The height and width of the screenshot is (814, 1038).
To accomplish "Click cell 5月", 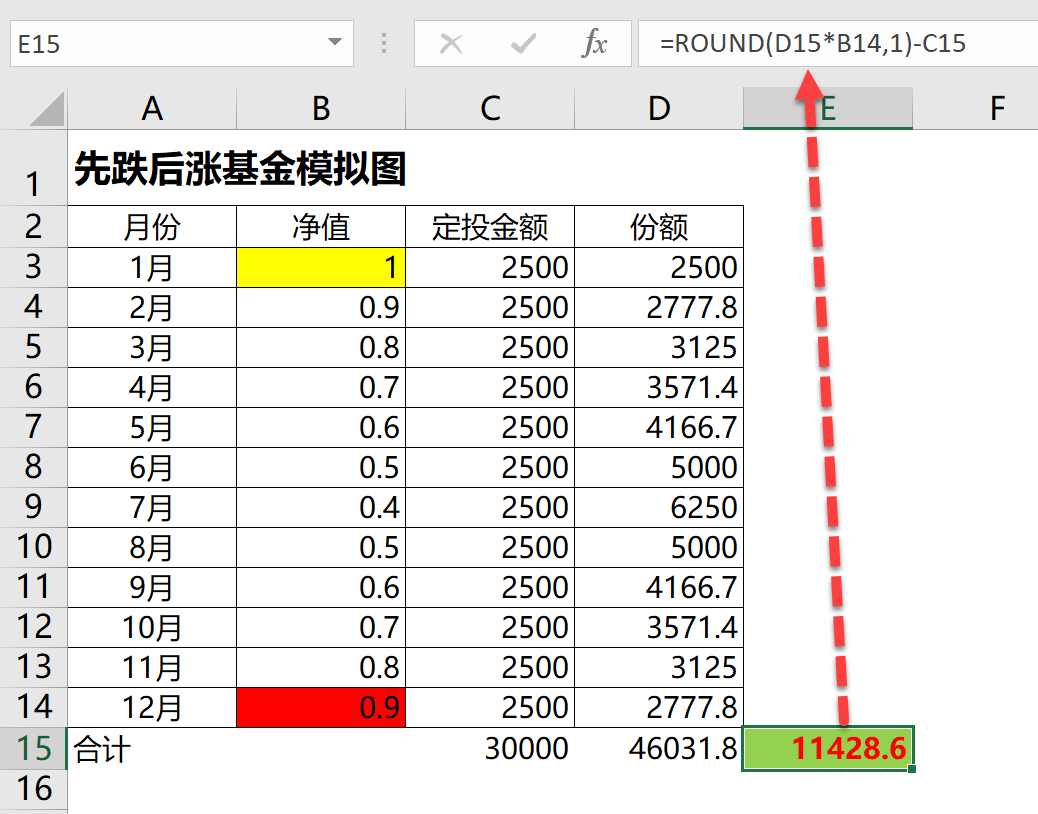I will click(152, 428).
